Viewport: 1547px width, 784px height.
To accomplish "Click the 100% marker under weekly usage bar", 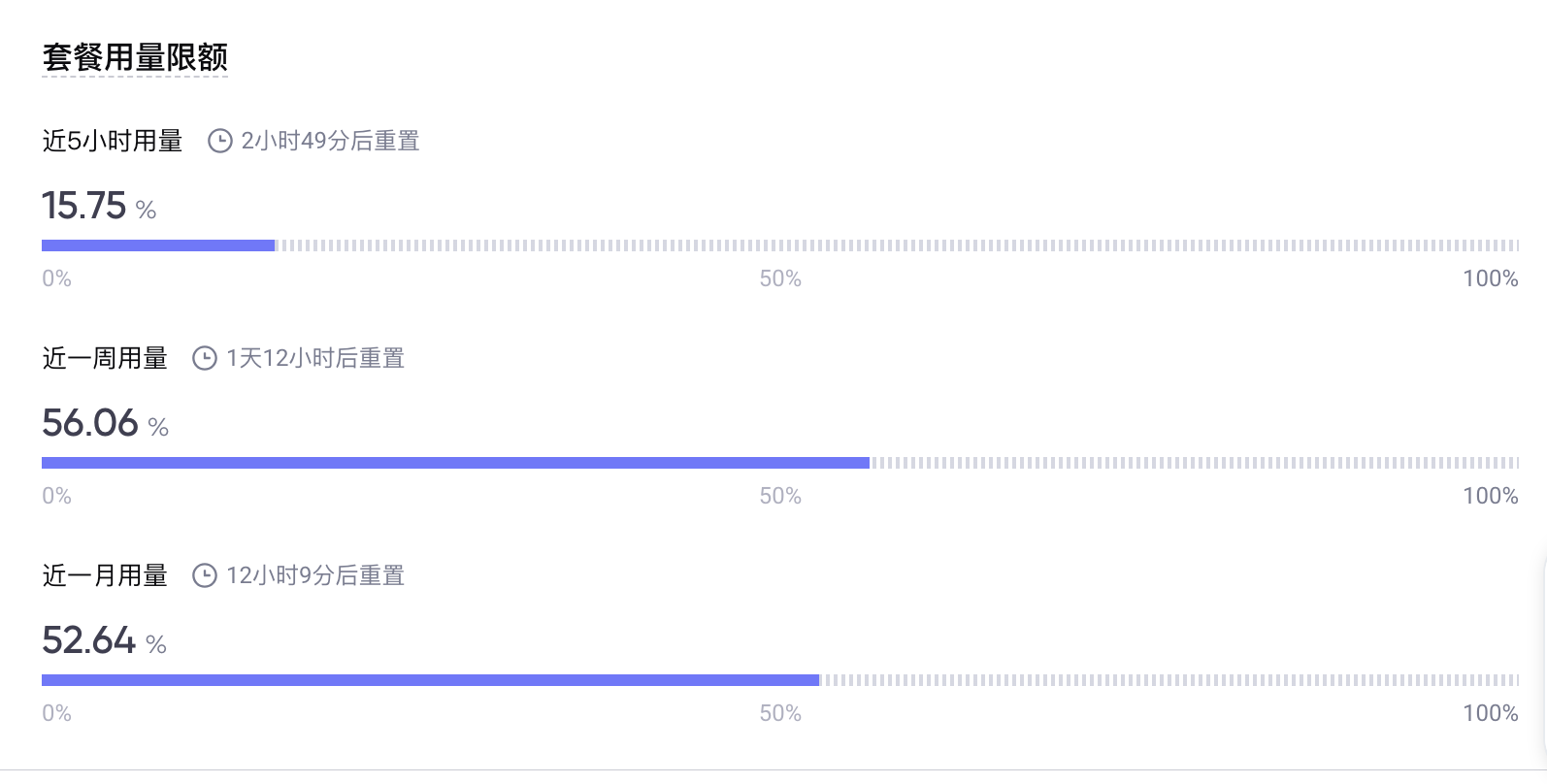I will pos(1491,496).
